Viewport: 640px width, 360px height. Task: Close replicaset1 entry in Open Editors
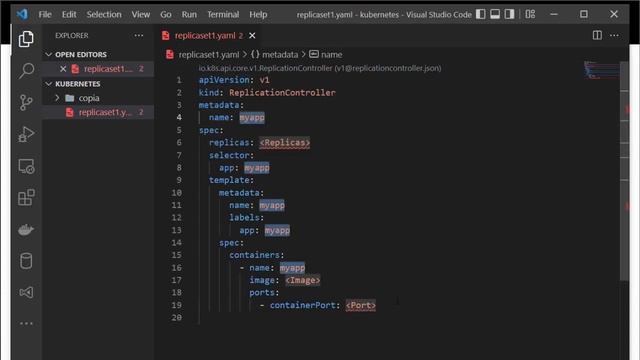pyautogui.click(x=63, y=69)
